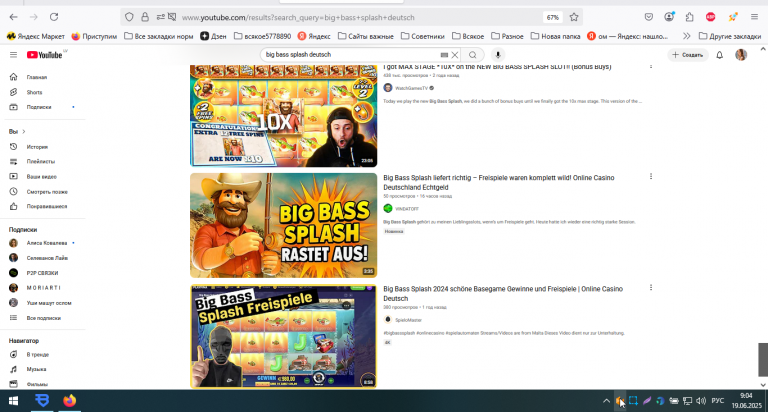Click the Pocket save icon
Image resolution: width=768 pixels, height=412 pixels.
tap(648, 17)
